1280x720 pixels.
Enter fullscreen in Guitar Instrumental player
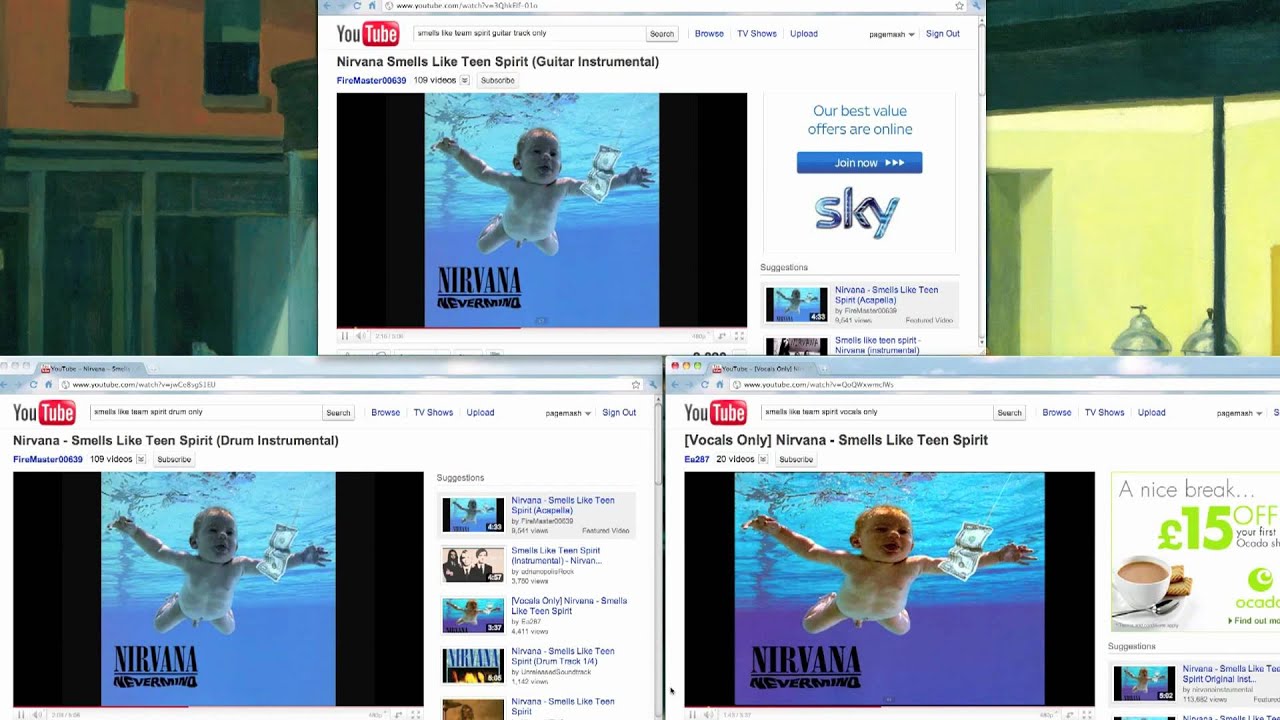click(740, 336)
